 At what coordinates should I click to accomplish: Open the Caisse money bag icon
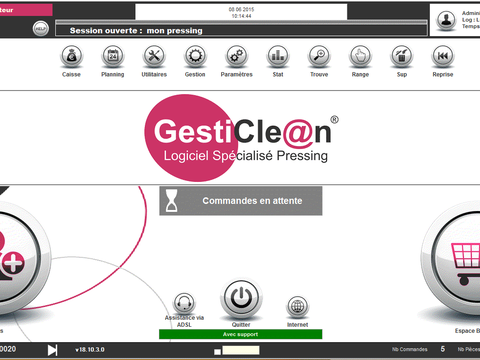tap(71, 56)
